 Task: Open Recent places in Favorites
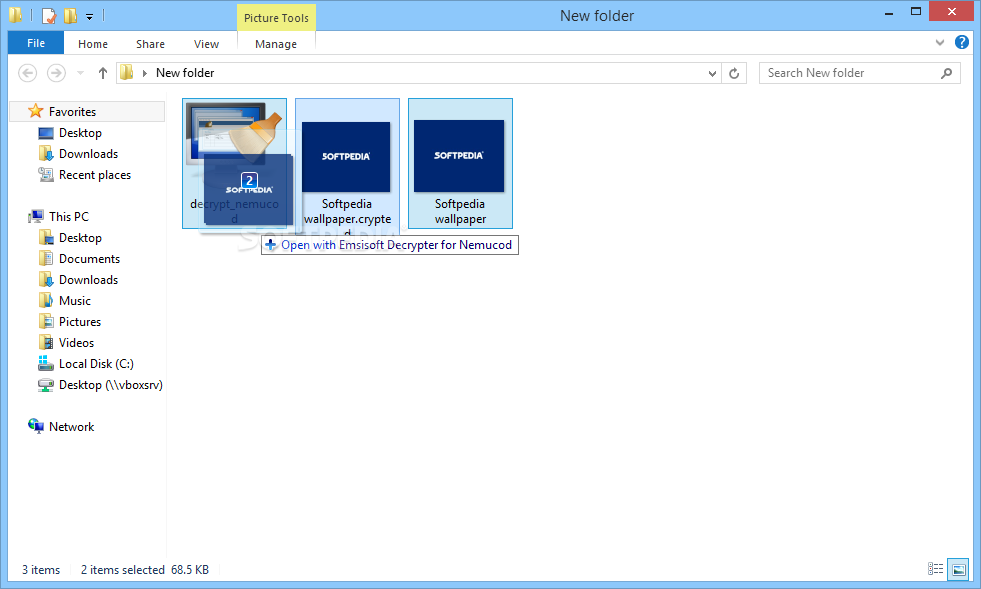pos(94,175)
